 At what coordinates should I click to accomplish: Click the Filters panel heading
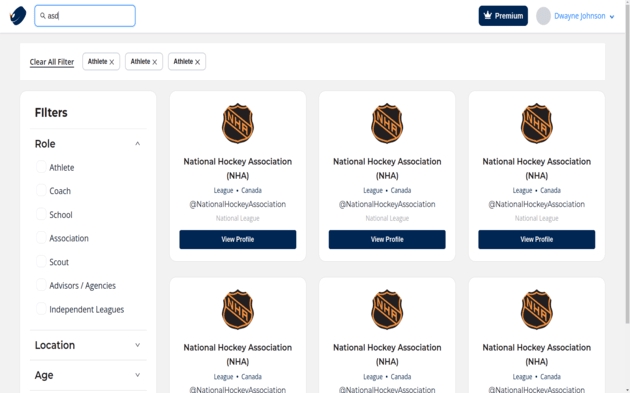[51, 113]
